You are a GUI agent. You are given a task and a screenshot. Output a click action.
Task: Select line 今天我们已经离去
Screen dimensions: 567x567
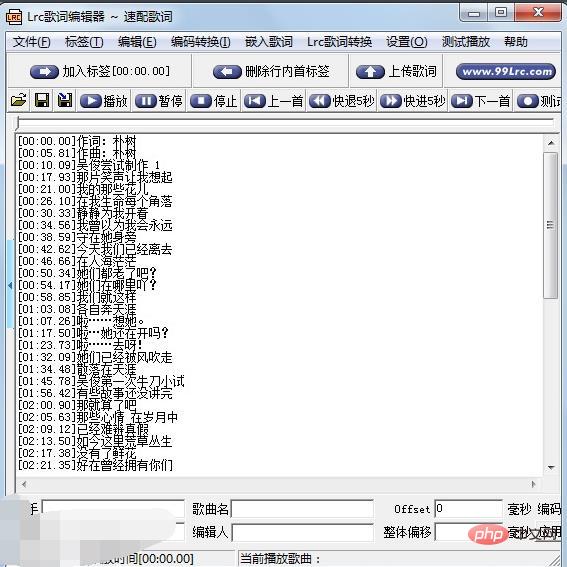(x=95, y=249)
